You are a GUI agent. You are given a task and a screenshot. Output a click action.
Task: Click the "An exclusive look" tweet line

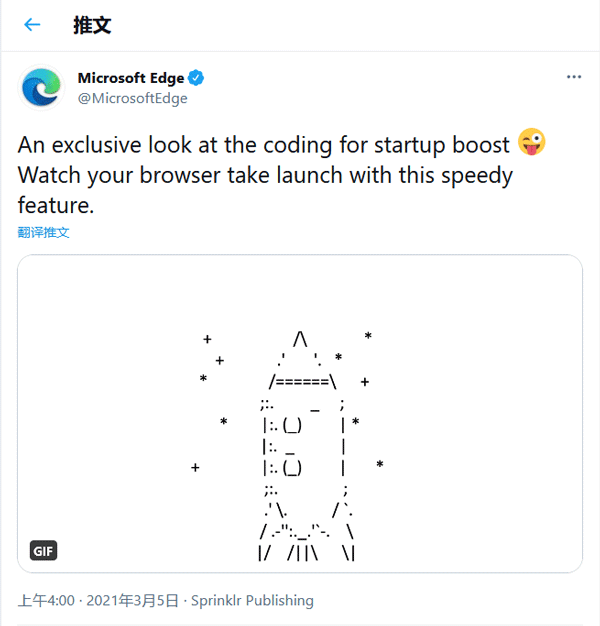tap(264, 145)
